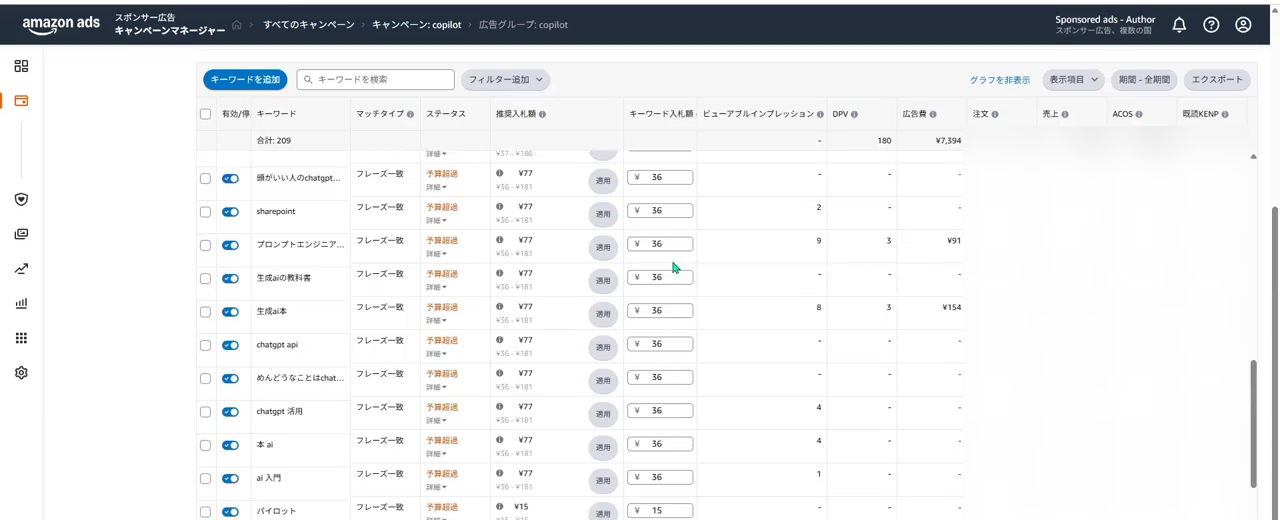
Task: Click info icon next to 売上 header
Action: tap(1064, 115)
